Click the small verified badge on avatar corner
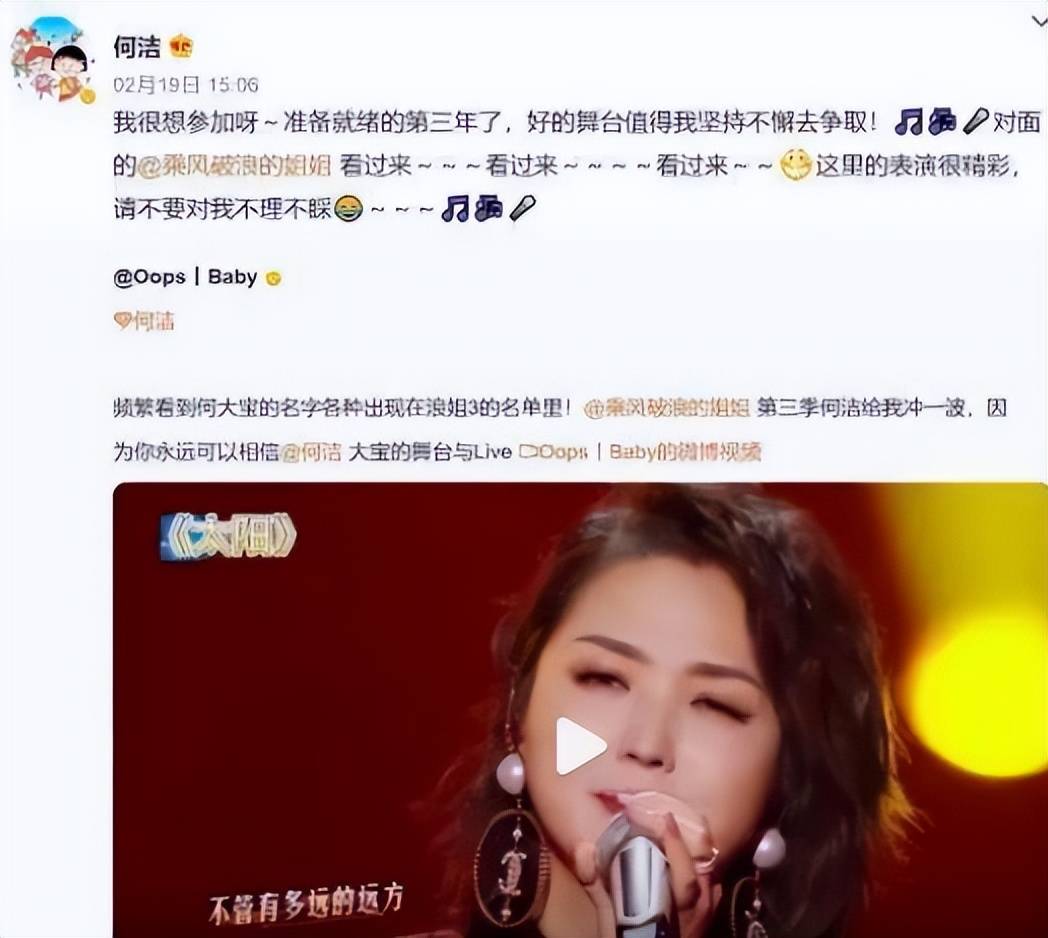 [x=88, y=97]
